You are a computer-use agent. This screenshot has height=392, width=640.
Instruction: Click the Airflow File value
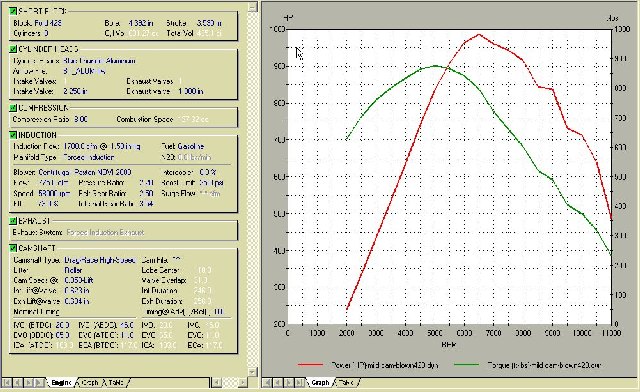coord(84,71)
